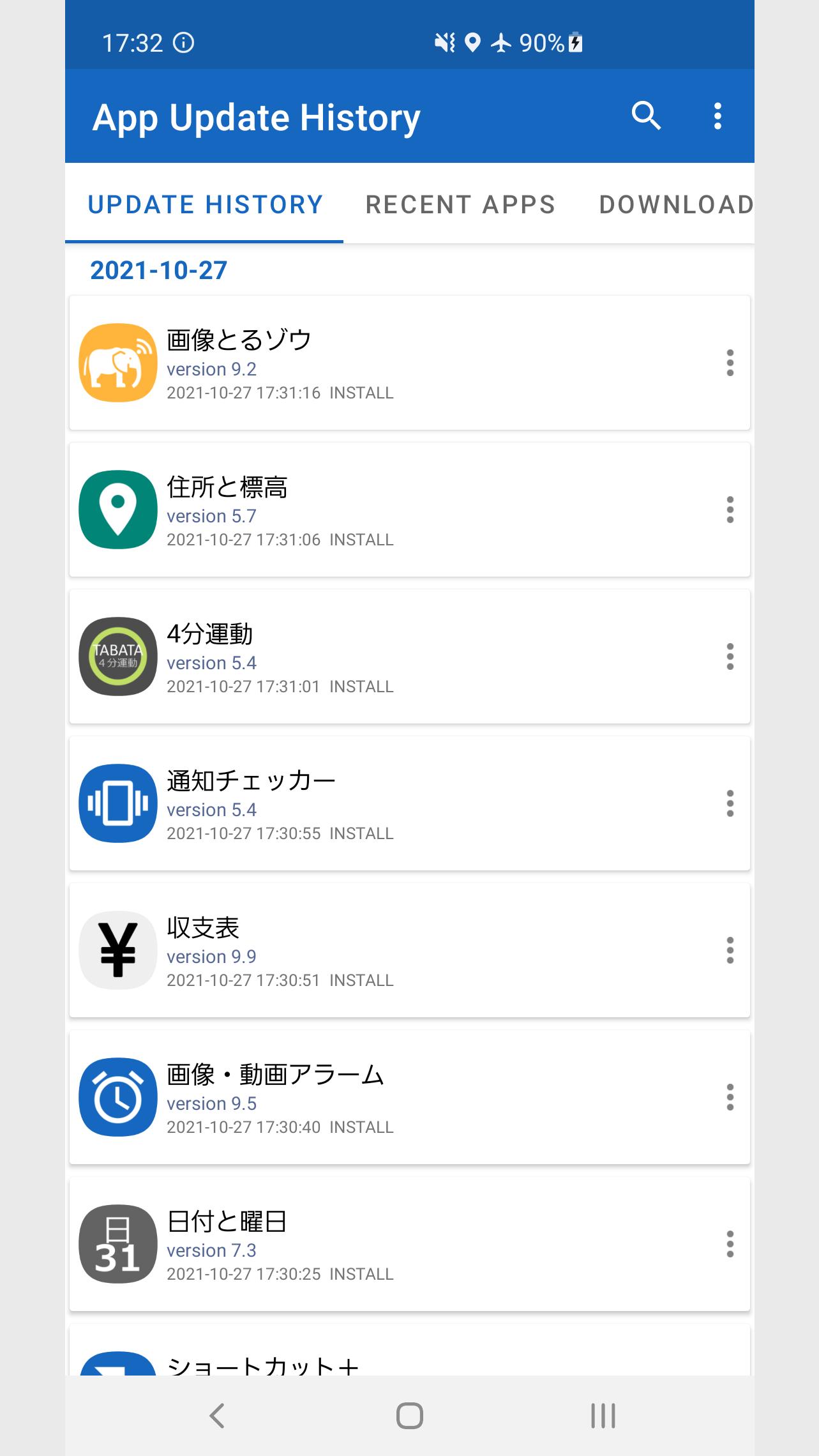Tap the 画像・動画アラーム alarm clock icon
Viewport: 819px width, 1456px height.
[118, 1097]
